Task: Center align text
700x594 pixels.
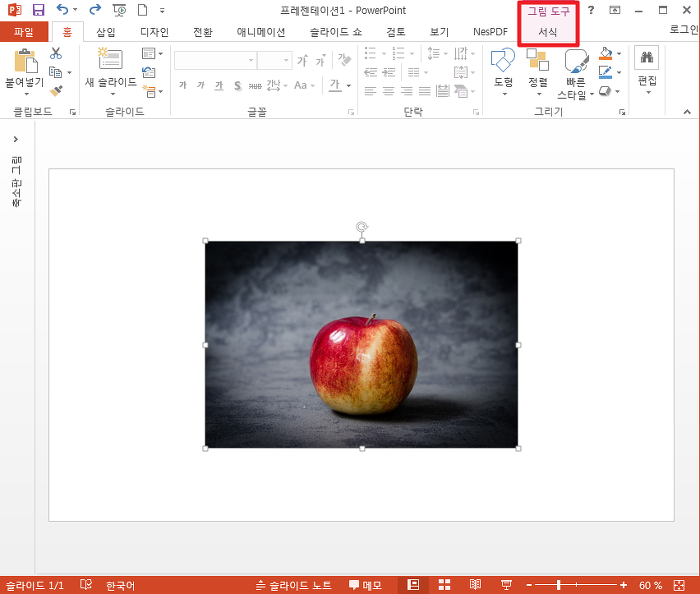Action: 388,91
